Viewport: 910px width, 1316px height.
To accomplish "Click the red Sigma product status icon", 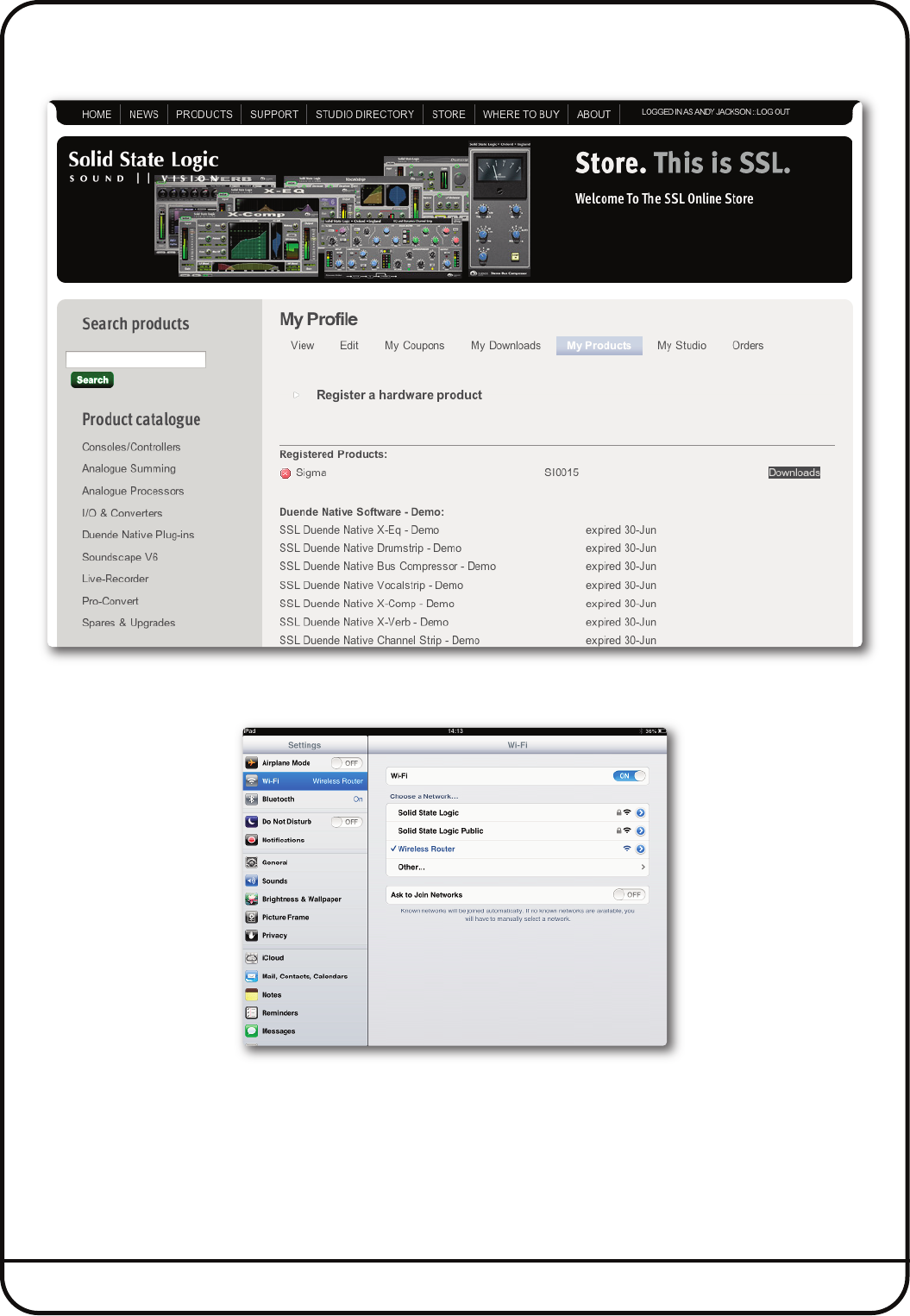I will coord(286,473).
